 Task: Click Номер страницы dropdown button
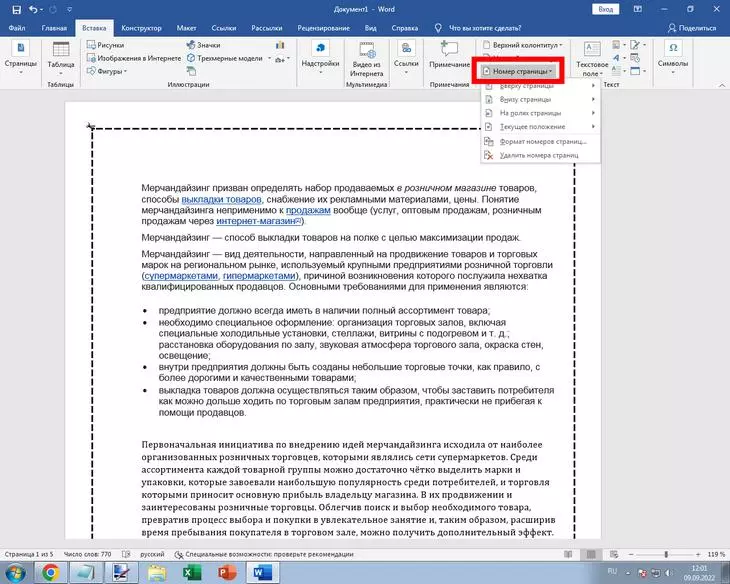(x=518, y=71)
